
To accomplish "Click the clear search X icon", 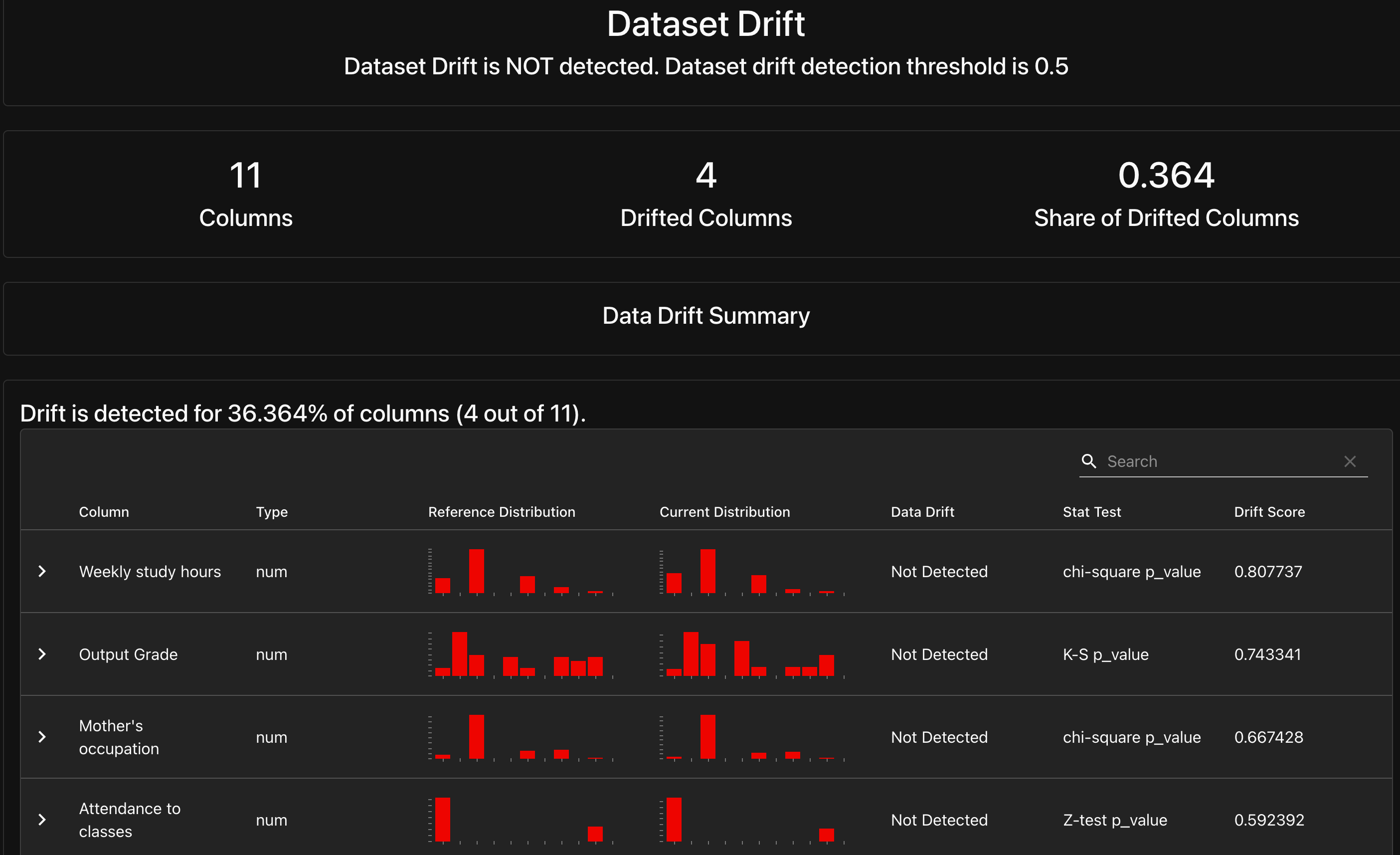I will pos(1351,461).
